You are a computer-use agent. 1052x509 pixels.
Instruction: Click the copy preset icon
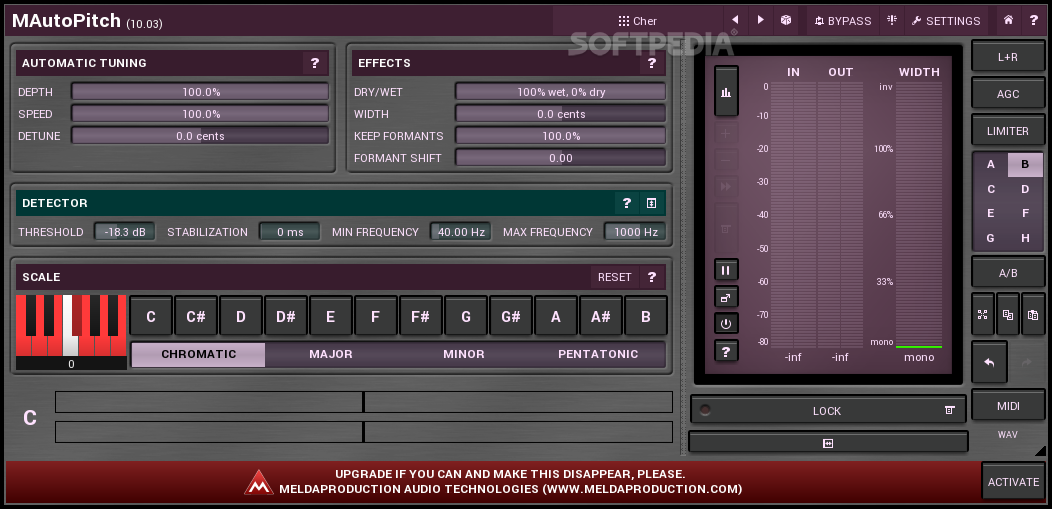point(1008,314)
